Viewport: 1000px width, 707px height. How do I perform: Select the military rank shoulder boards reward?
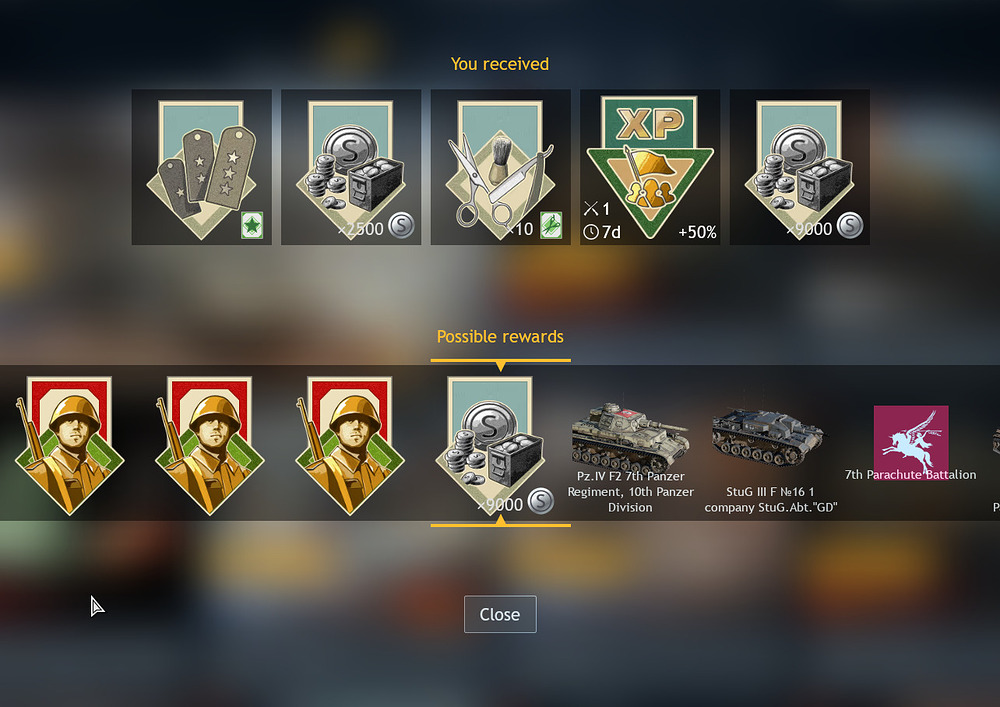[x=202, y=167]
